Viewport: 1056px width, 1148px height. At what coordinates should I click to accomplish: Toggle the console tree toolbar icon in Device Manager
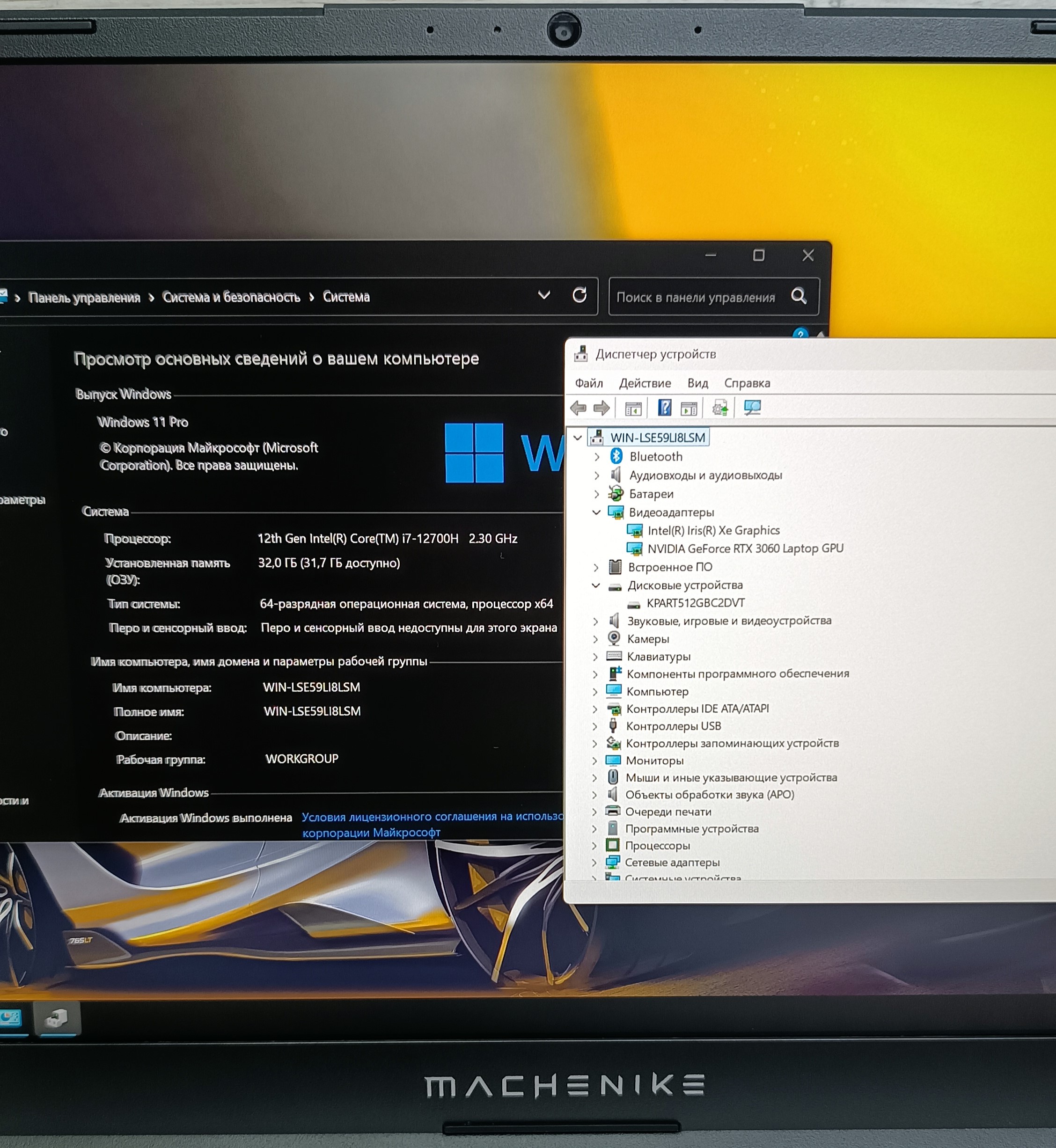(633, 408)
